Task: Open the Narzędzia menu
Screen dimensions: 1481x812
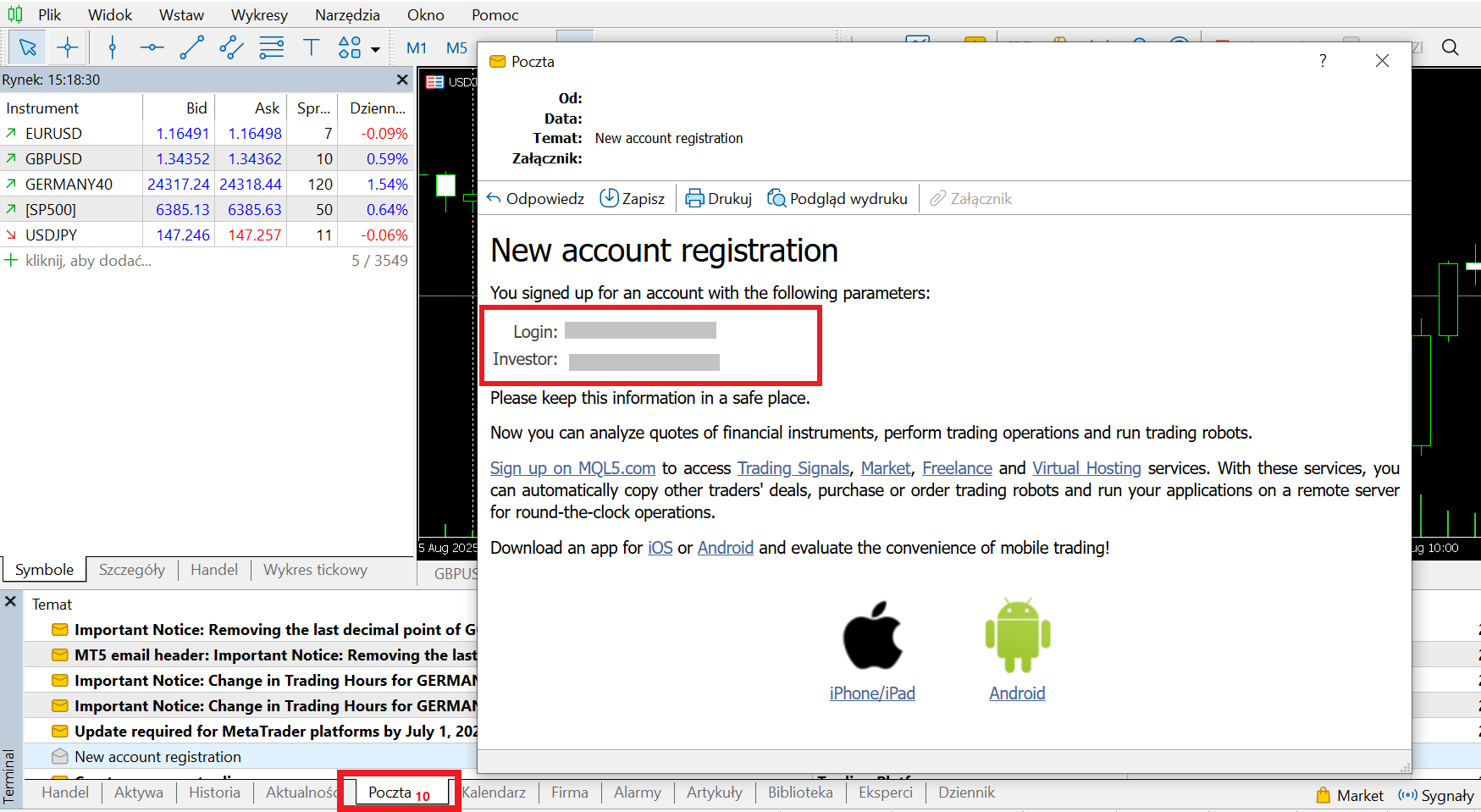Action: [347, 15]
